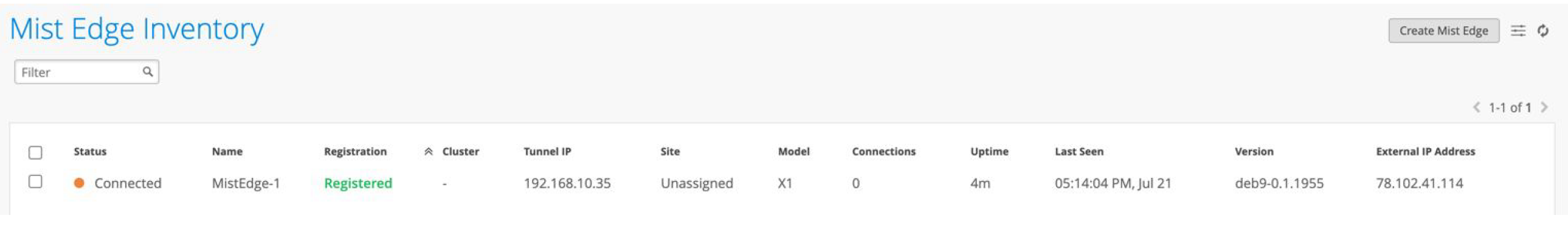Refresh the Mist Edge inventory list
Image resolution: width=1568 pixels, height=235 pixels.
coord(1542,30)
